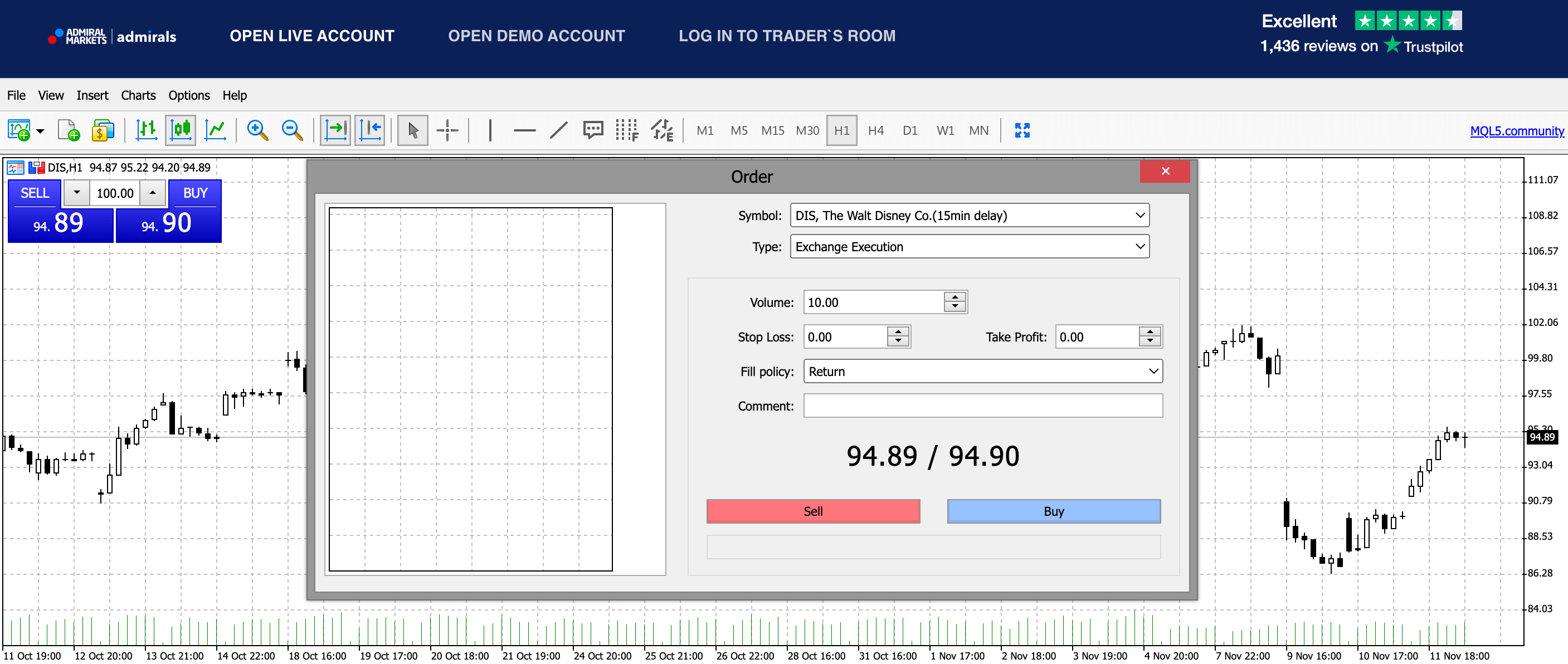The image size is (1568, 664).
Task: Click the one-click volume field 100.00
Action: tap(115, 193)
